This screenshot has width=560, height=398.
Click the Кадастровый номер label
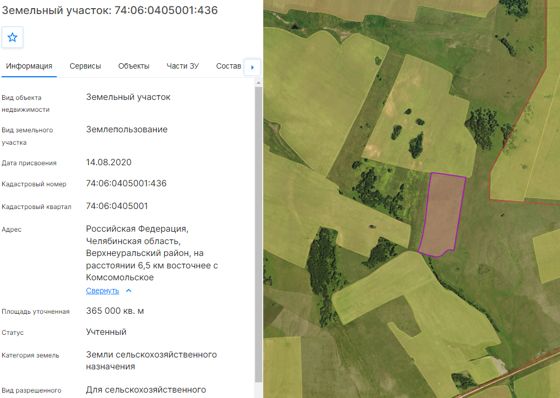(x=34, y=184)
